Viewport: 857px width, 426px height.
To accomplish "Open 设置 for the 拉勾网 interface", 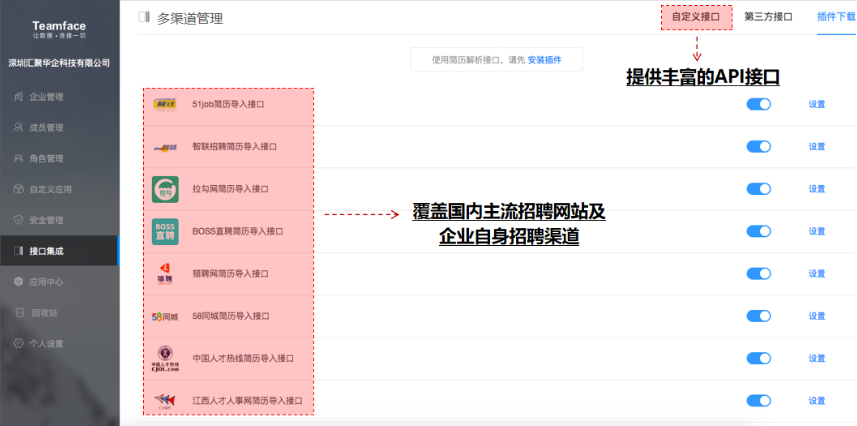I will 817,189.
